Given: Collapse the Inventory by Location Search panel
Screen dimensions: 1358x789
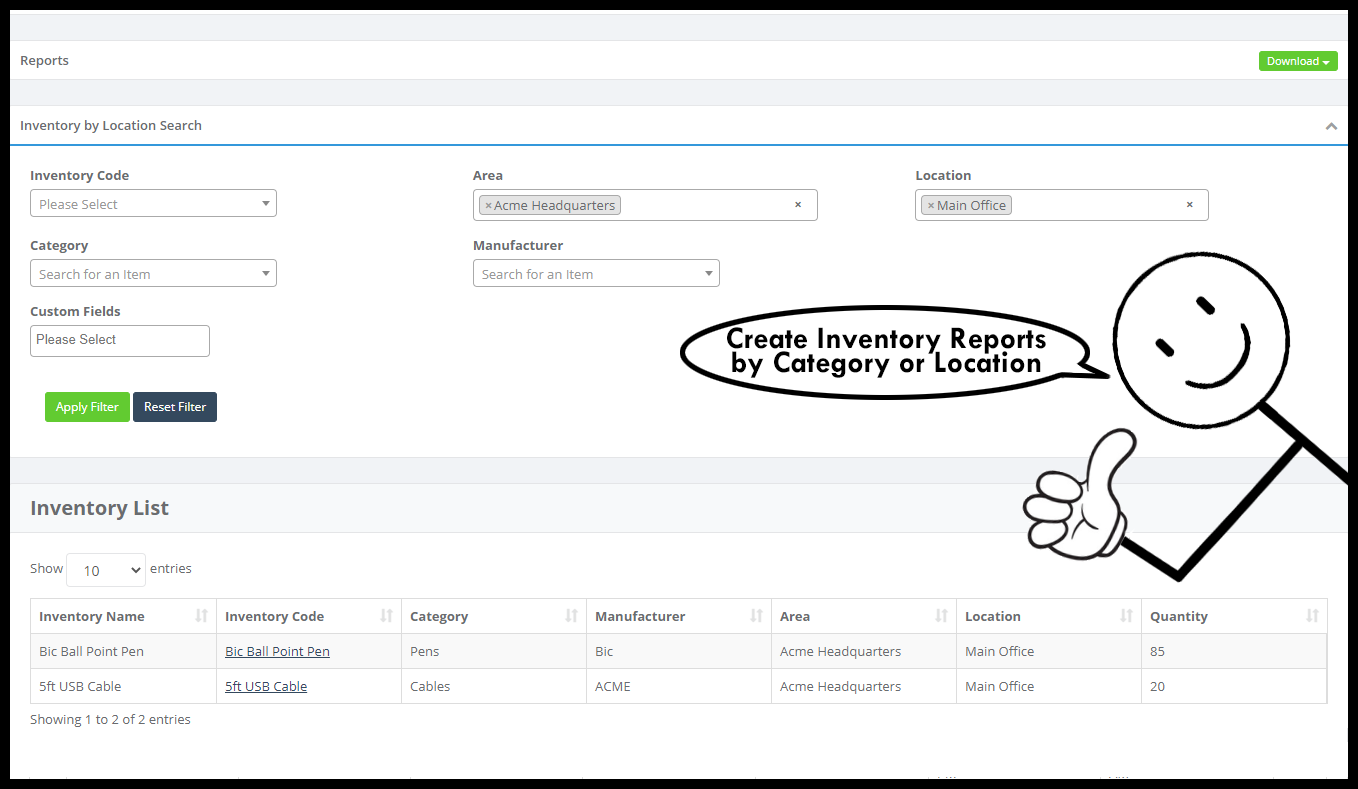Looking at the screenshot, I should pos(1331,126).
